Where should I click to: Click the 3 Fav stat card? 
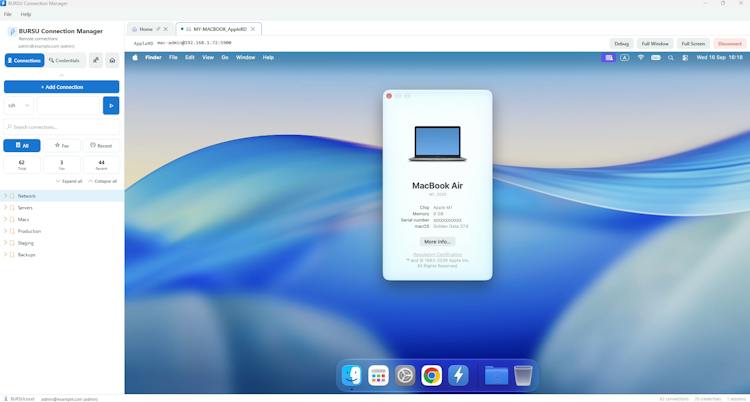pos(62,165)
